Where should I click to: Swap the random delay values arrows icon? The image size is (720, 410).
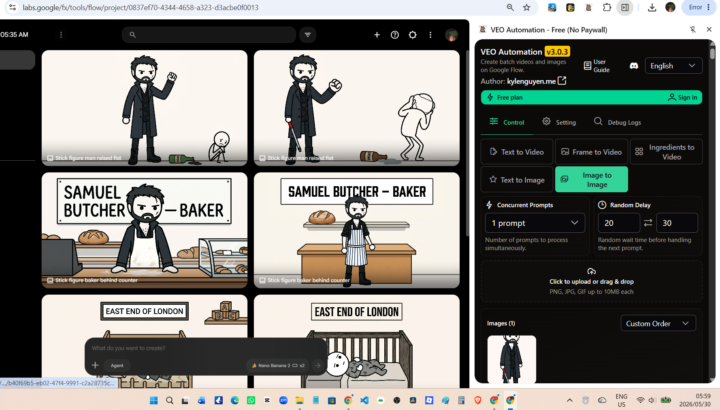pos(648,223)
